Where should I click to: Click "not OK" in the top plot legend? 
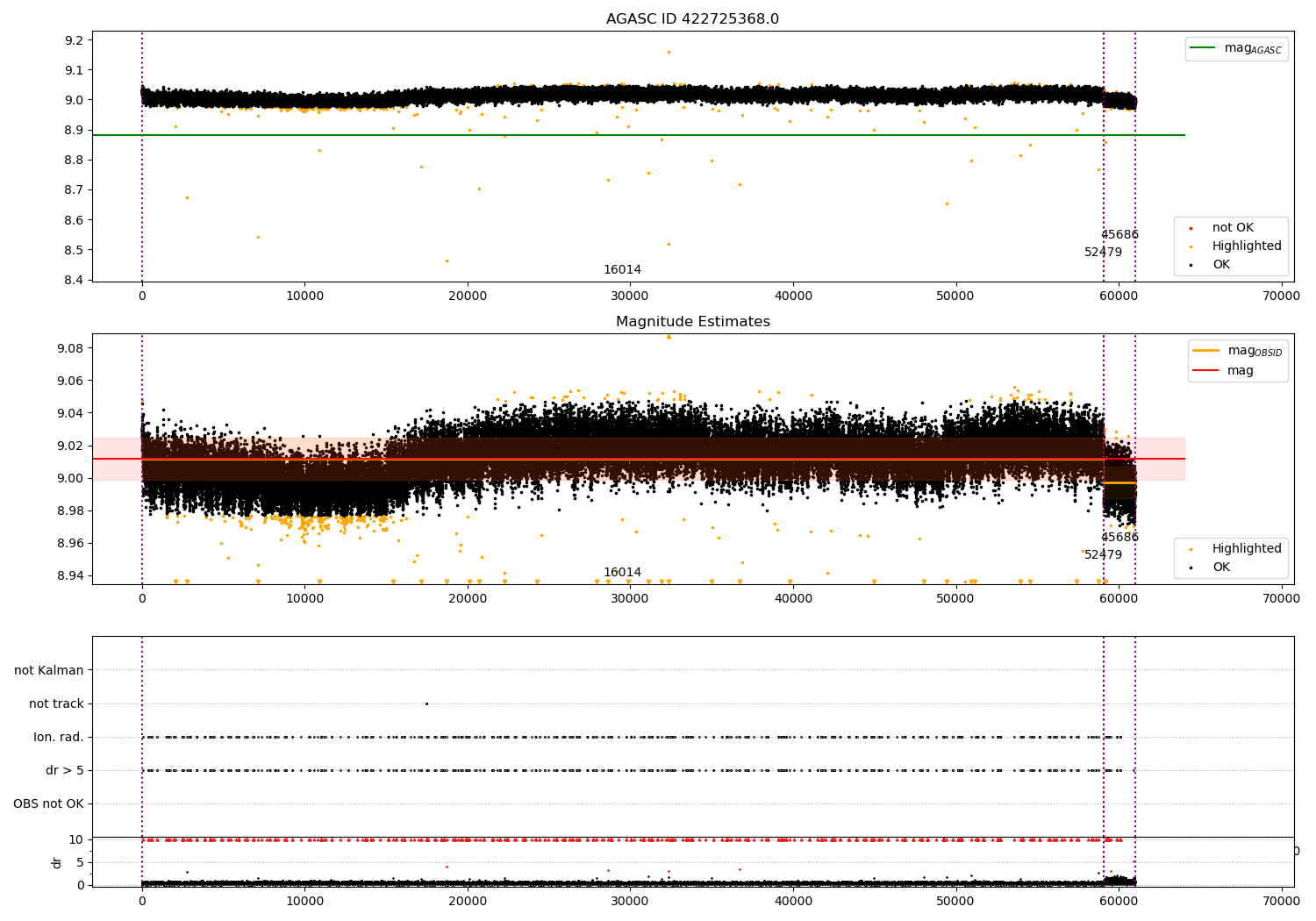click(x=1233, y=228)
